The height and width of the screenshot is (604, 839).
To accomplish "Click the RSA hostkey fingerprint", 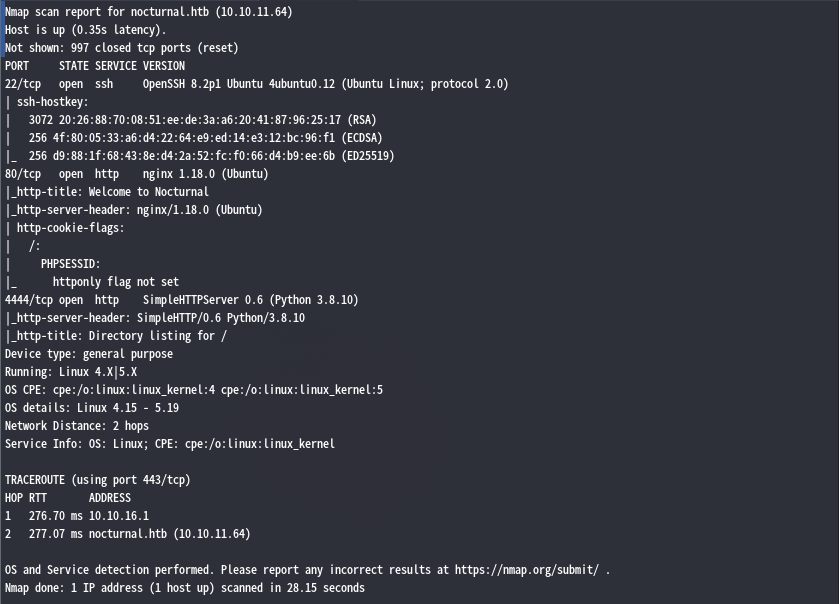I will 200,120.
